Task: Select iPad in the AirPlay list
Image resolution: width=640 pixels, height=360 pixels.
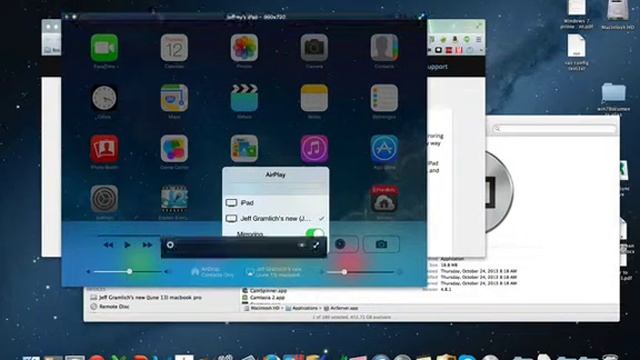Action: (276, 203)
